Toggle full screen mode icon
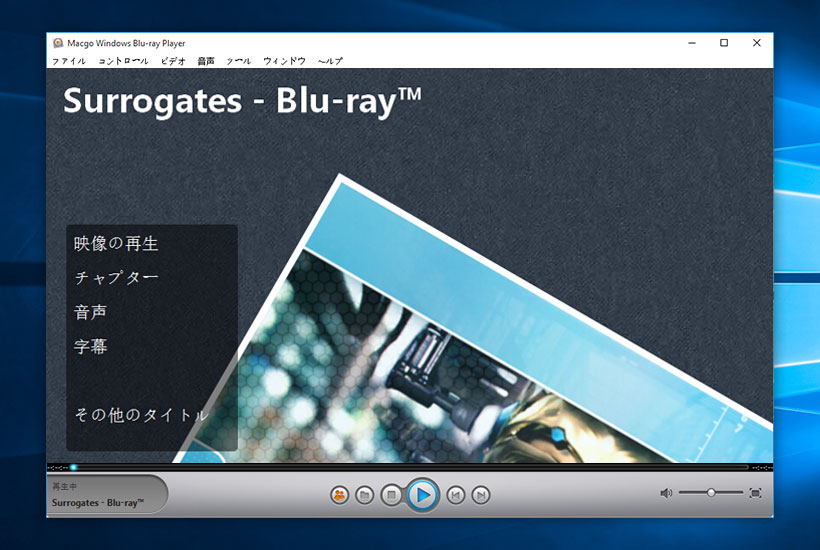Viewport: 820px width, 550px height. (x=755, y=493)
